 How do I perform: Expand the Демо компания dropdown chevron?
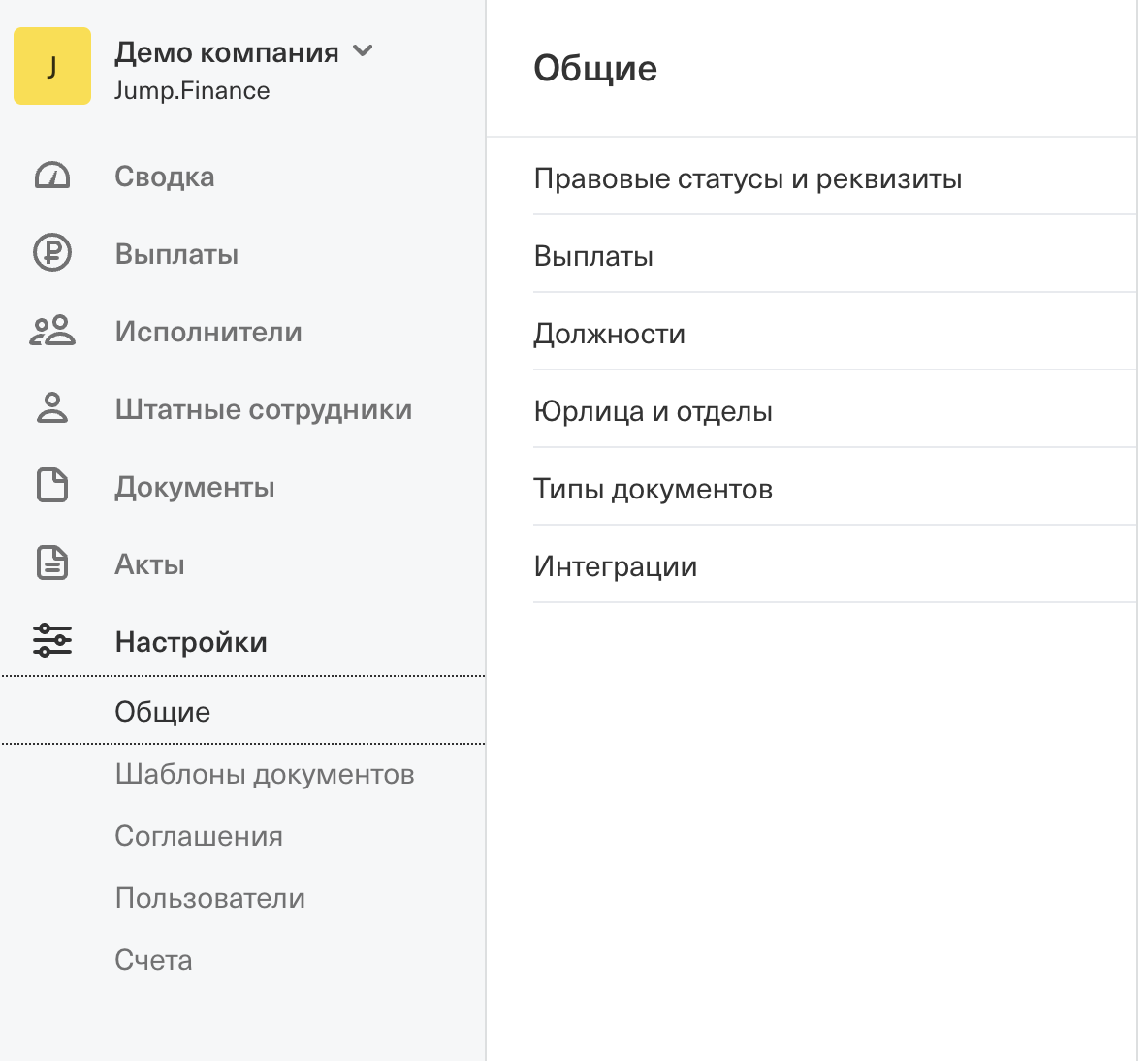(x=363, y=51)
